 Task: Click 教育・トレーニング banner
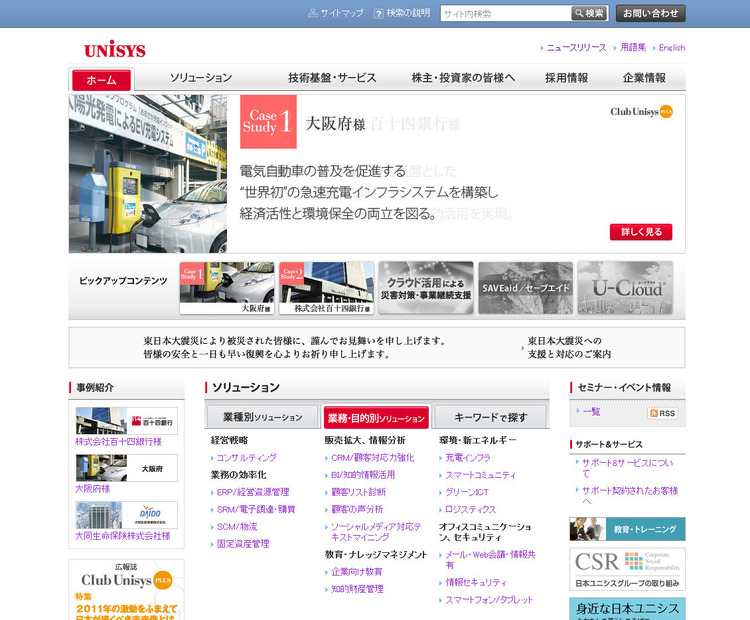(x=628, y=529)
